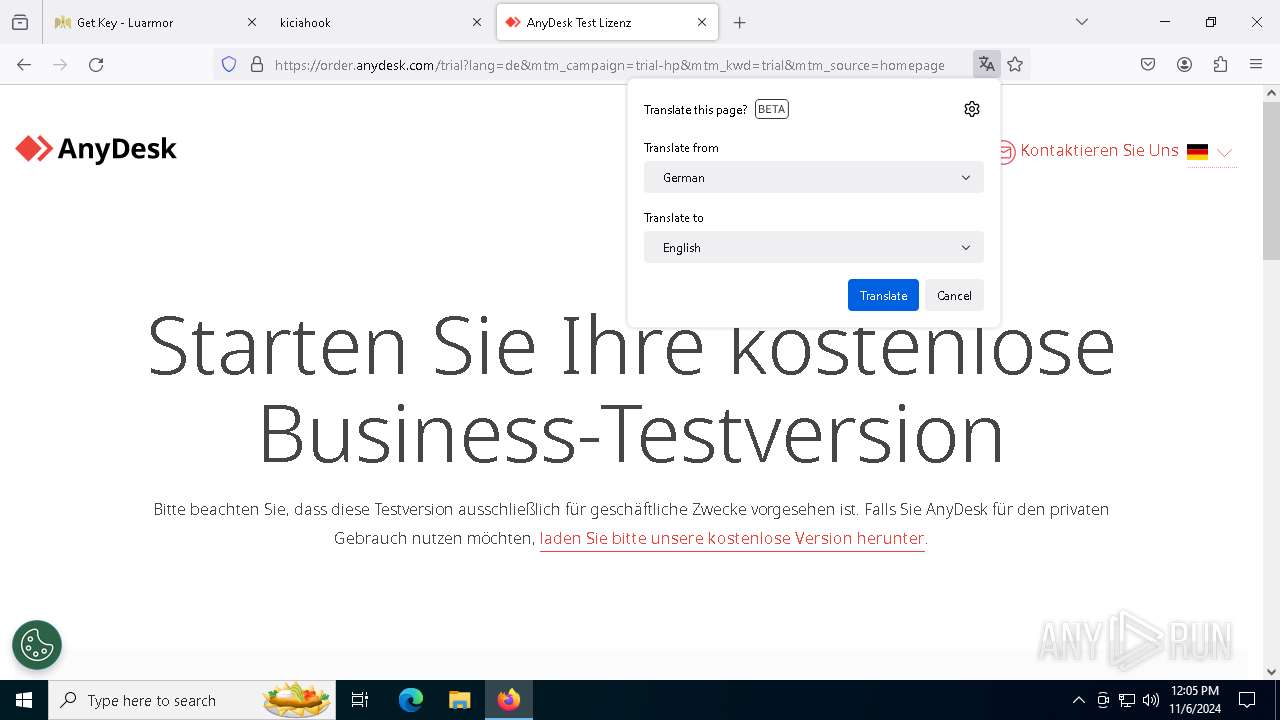Launch Microsoft Edge from taskbar

click(x=411, y=700)
